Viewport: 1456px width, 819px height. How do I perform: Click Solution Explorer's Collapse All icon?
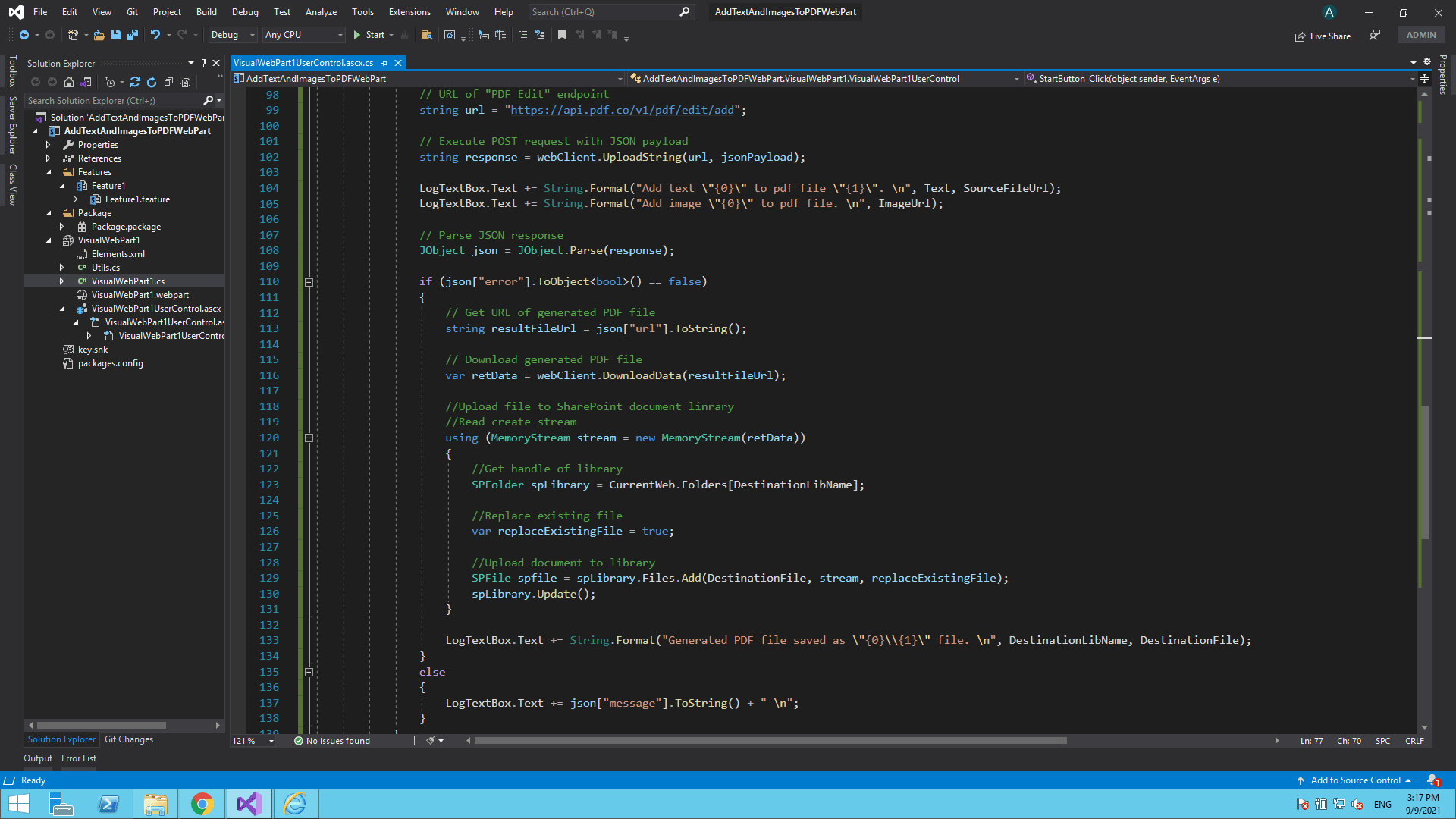click(x=168, y=82)
